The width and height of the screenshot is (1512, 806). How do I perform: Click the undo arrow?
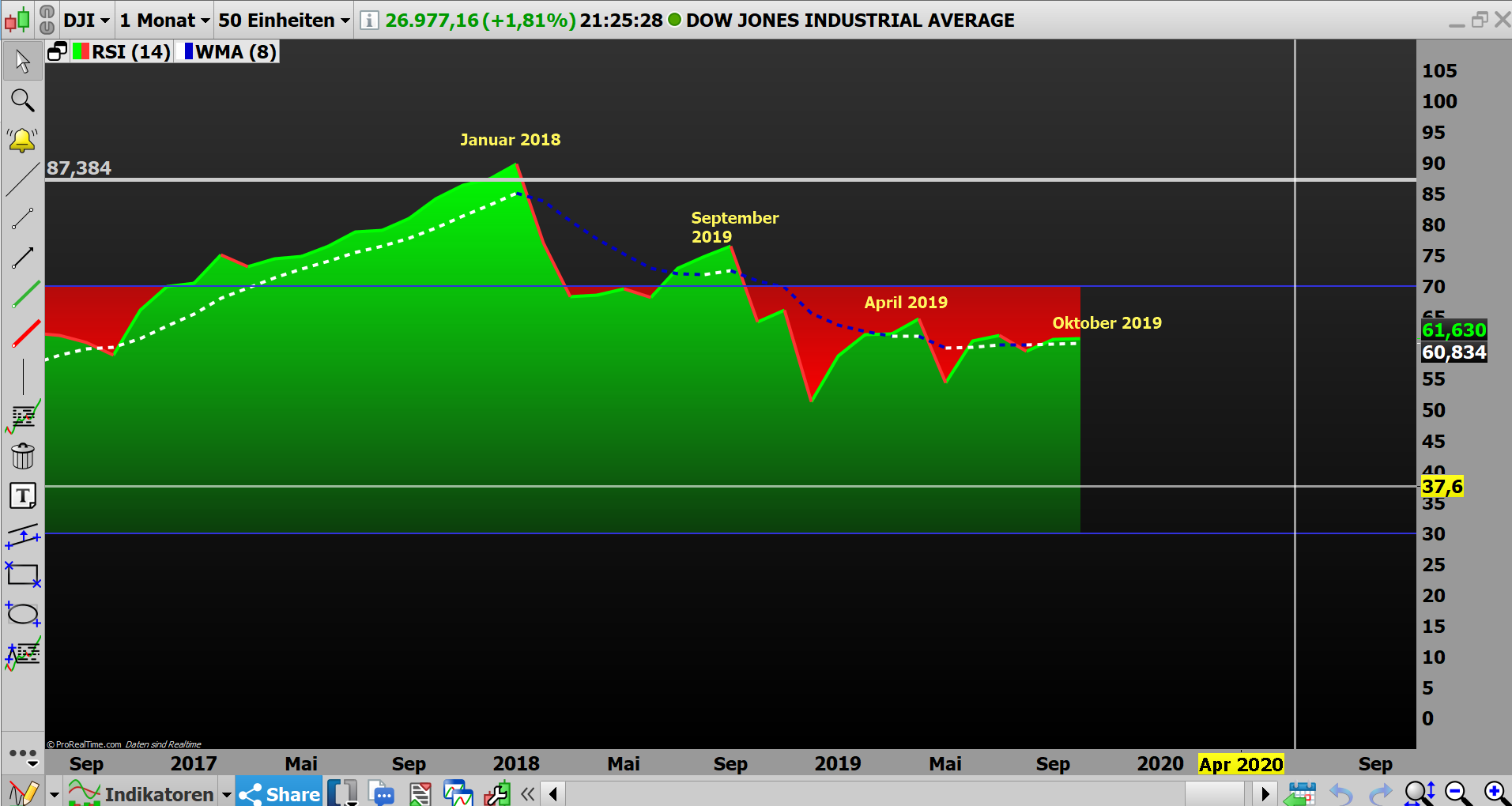[1341, 793]
